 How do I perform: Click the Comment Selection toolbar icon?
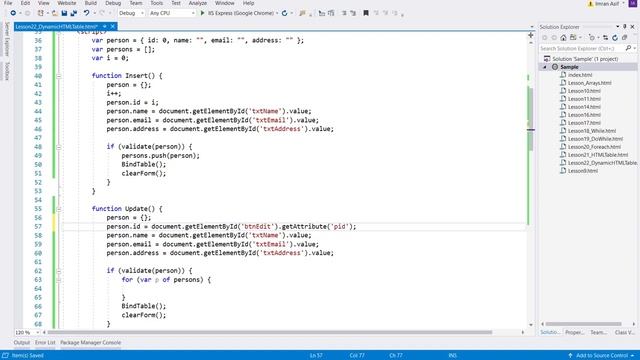coord(344,13)
